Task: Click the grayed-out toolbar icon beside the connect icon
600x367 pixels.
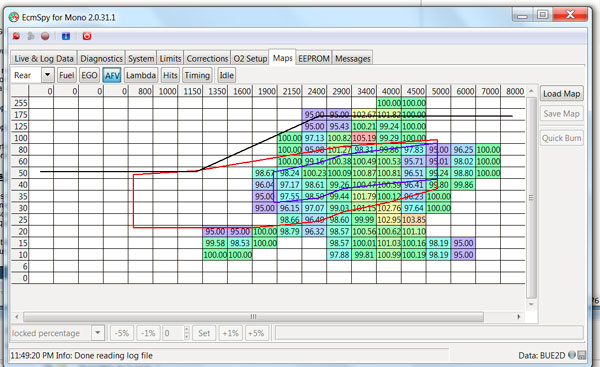Action: (31, 36)
